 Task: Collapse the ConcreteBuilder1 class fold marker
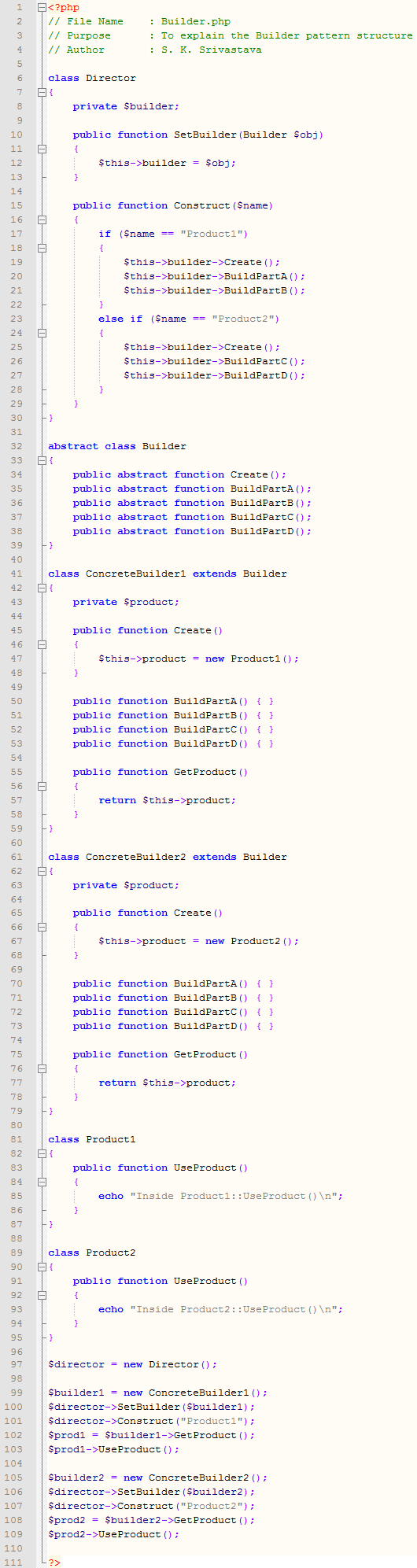42,588
